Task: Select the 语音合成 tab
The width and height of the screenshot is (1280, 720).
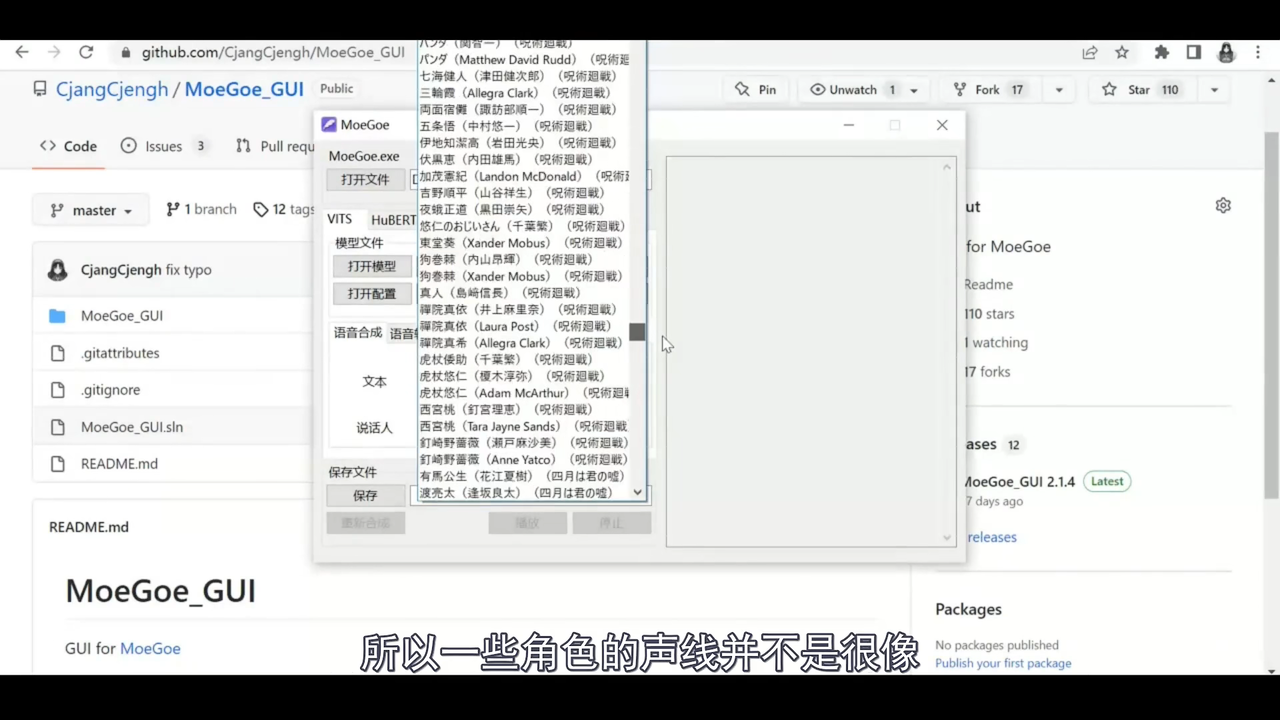Action: (357, 333)
